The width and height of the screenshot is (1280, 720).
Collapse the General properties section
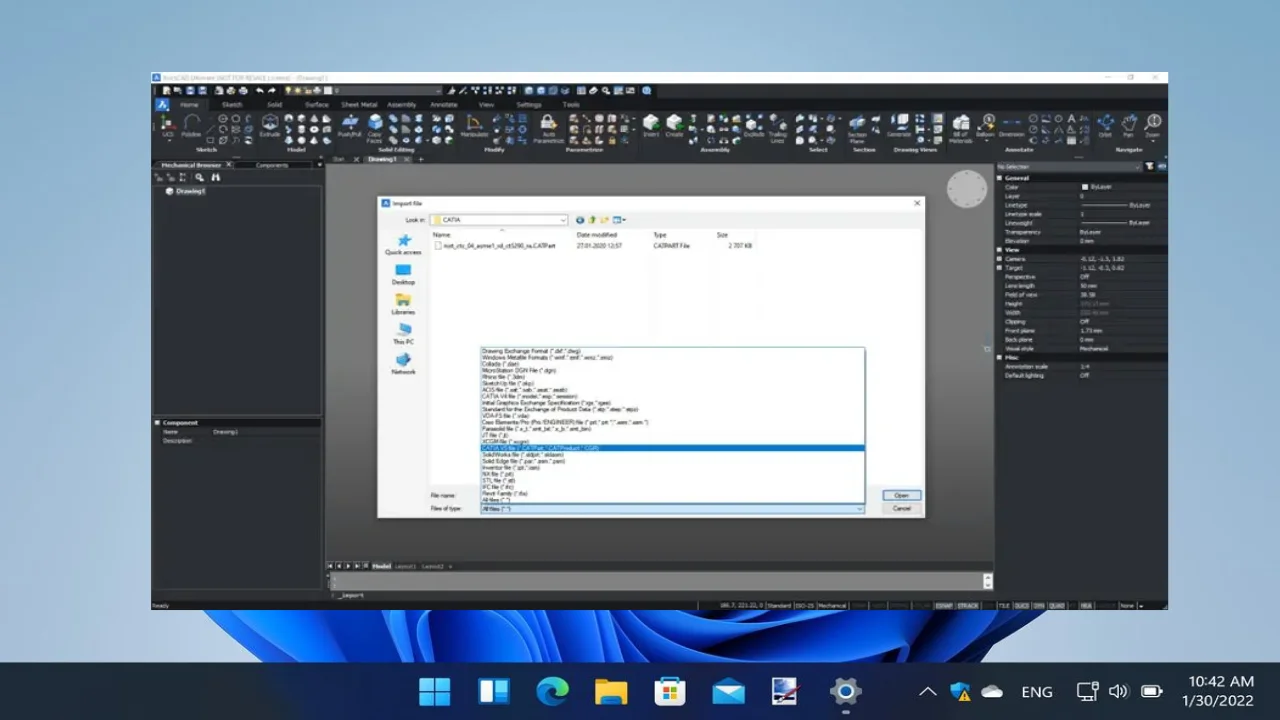click(999, 178)
